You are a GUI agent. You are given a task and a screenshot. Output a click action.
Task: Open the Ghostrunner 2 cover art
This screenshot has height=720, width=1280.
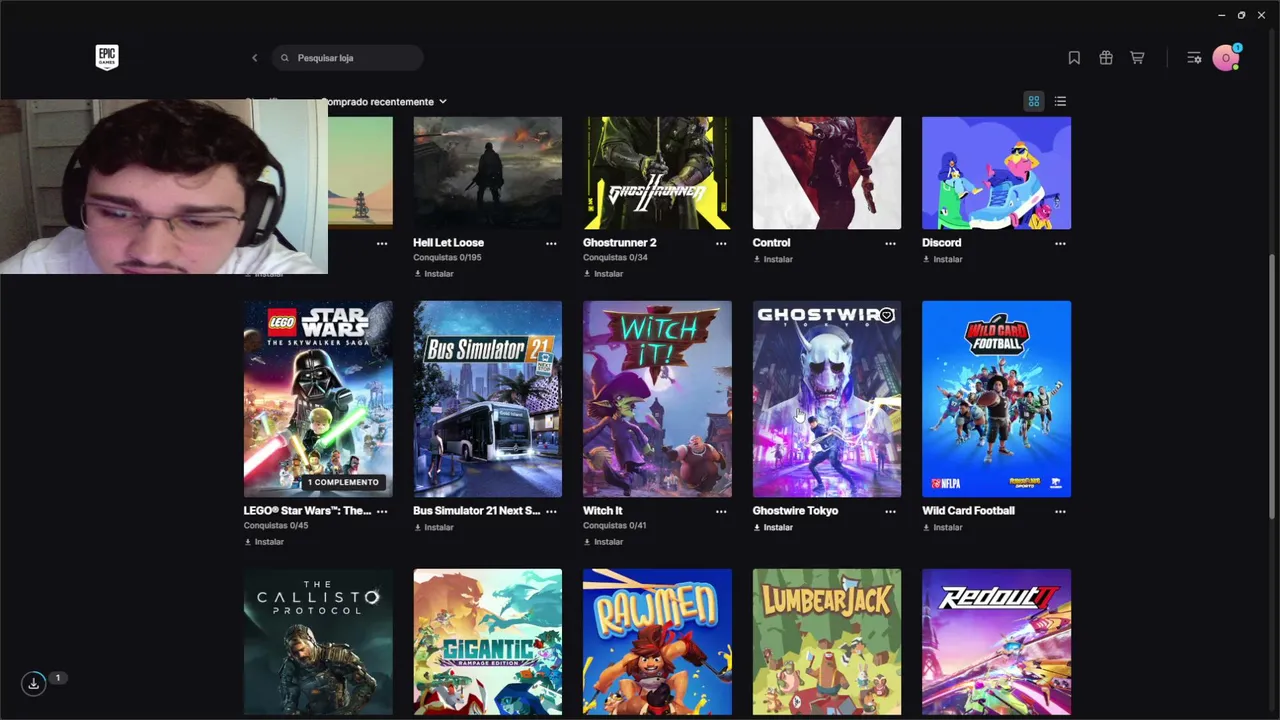(657, 173)
